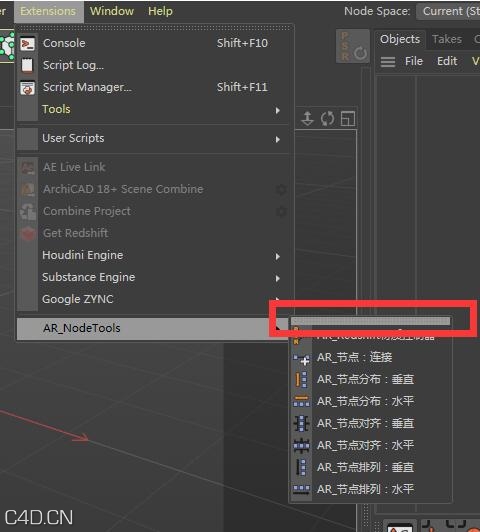Select AR_节点分布：水平 entry
Screen dimensions: 480x532
coord(371,401)
